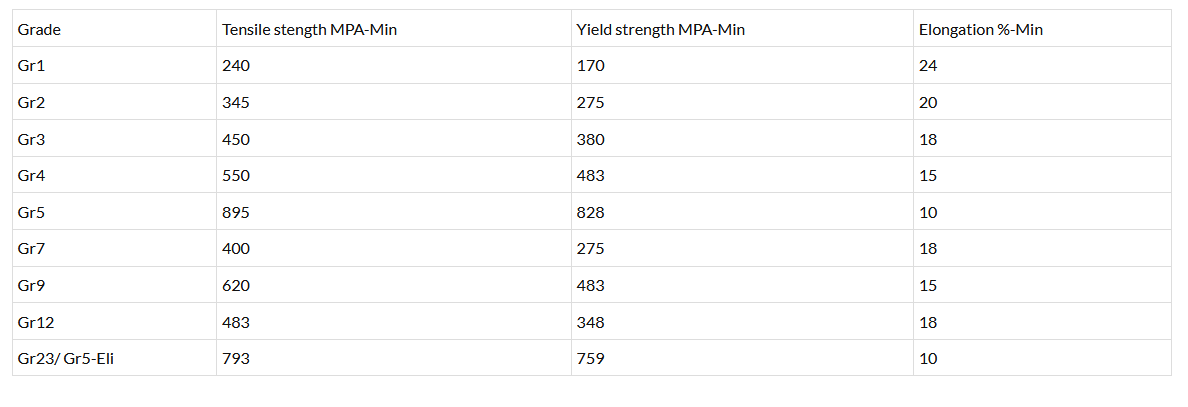
Task: Select the Tensile strength MPA-Min header
Action: tap(310, 30)
